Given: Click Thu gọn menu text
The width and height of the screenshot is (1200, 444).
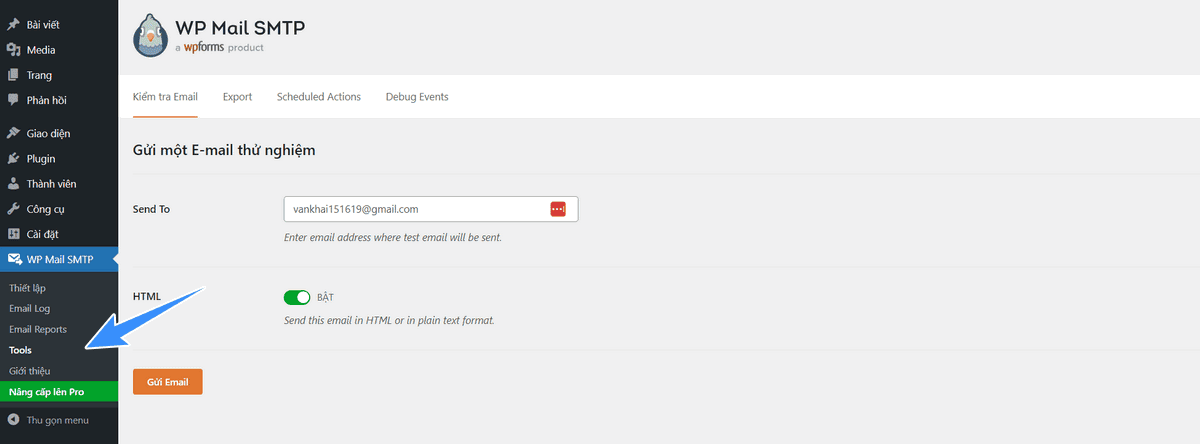Looking at the screenshot, I should pos(58,420).
